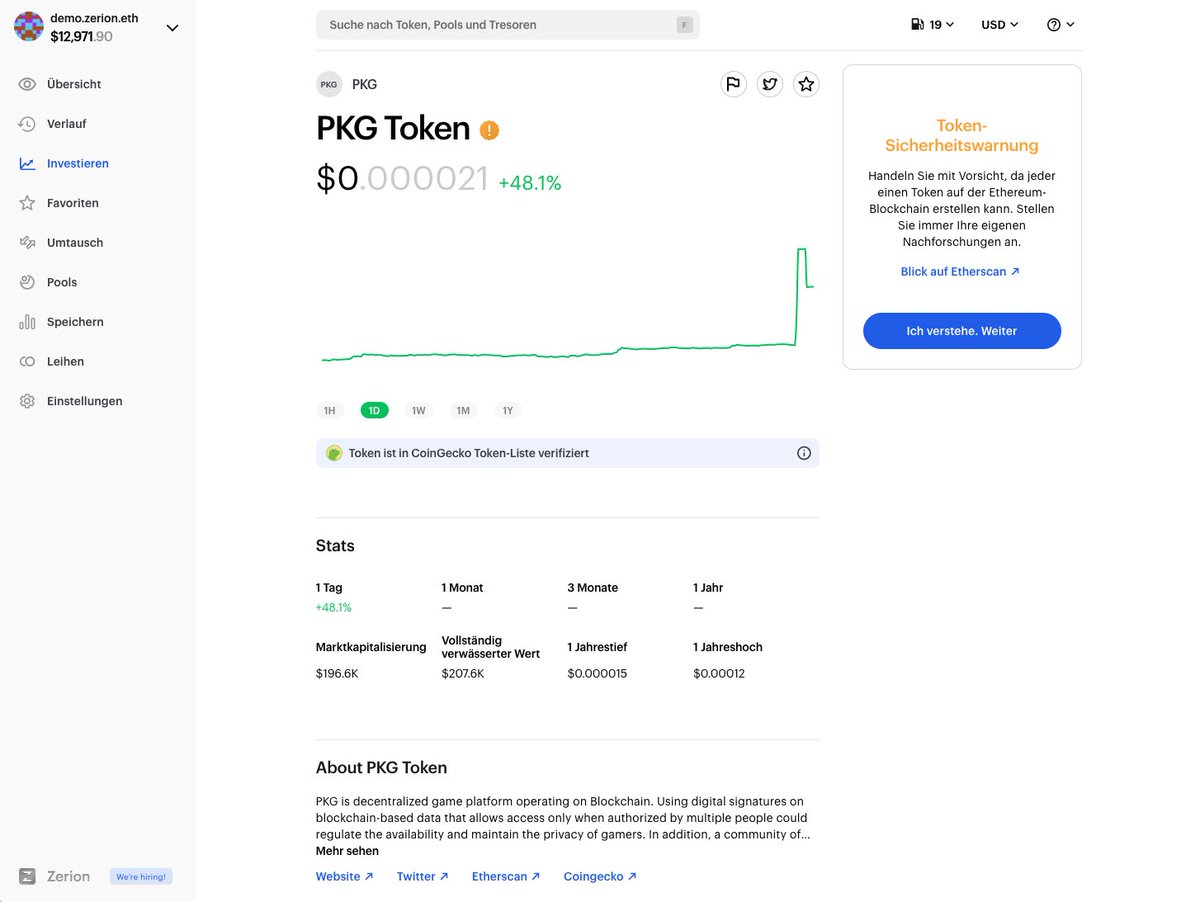Select the 1W chart range
The image size is (1200, 902).
(419, 410)
